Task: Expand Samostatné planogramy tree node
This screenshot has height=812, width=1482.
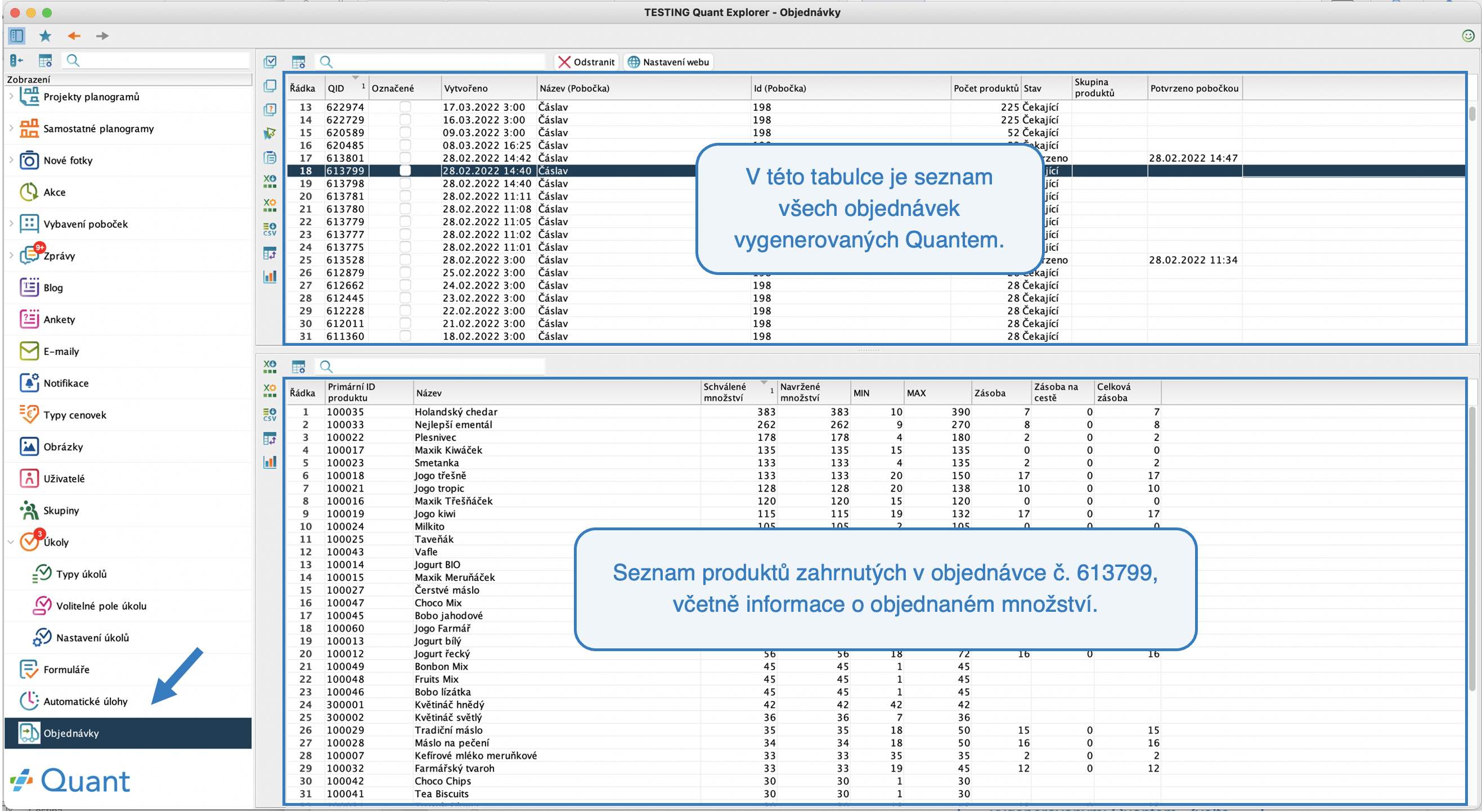Action: [x=11, y=128]
